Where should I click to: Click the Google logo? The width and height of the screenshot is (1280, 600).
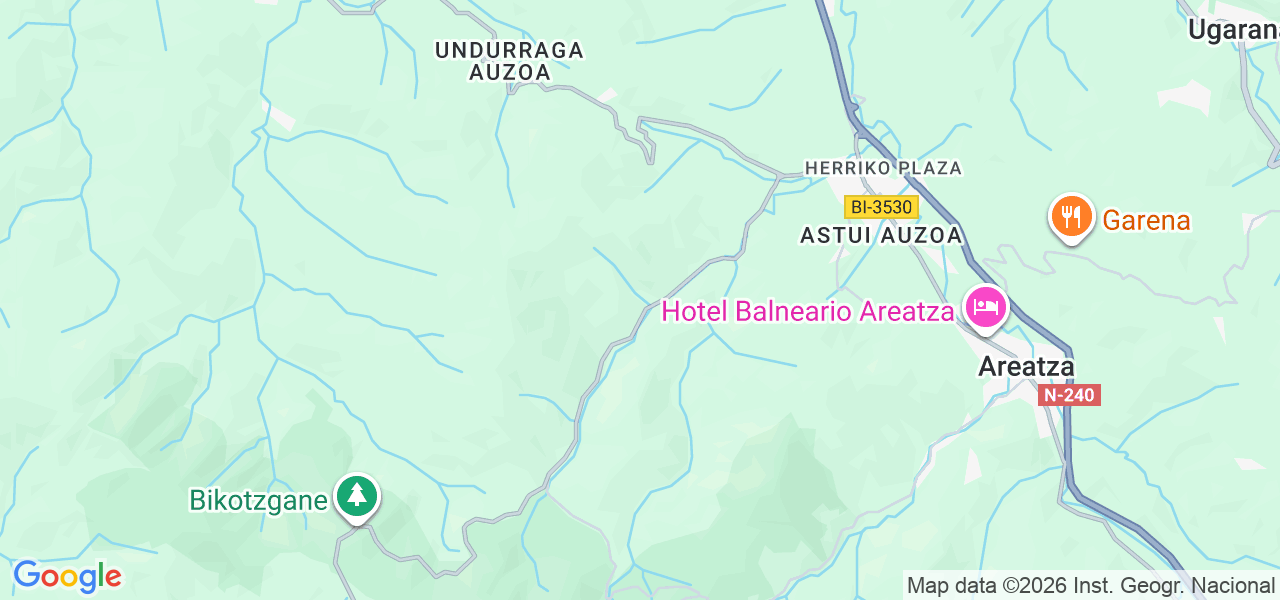67,577
